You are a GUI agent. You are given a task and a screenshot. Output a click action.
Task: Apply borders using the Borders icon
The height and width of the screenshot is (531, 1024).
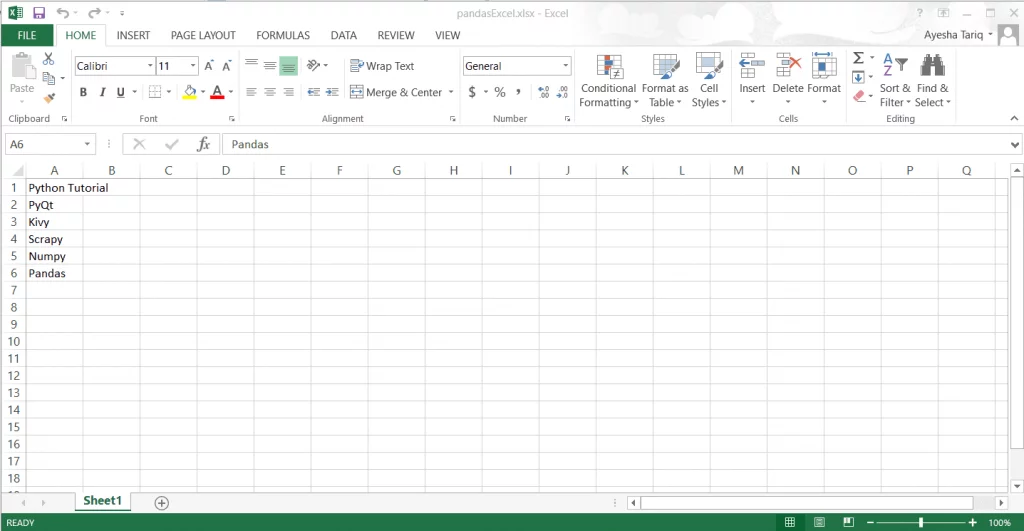[x=155, y=92]
